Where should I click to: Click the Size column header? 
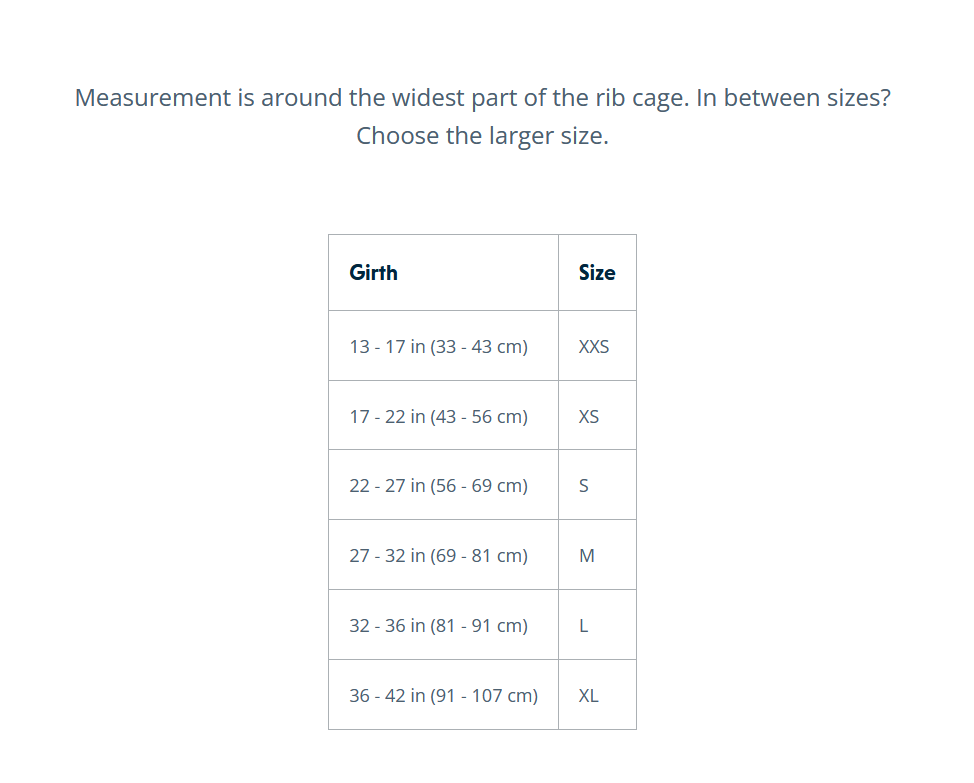[x=597, y=273]
